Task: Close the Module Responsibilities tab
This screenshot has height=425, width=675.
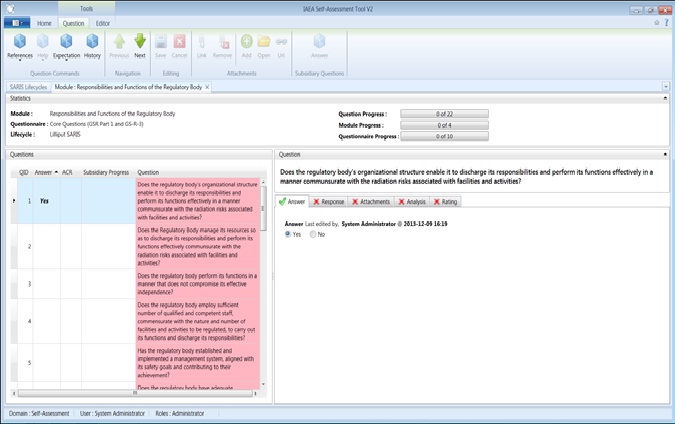Action: tap(207, 87)
